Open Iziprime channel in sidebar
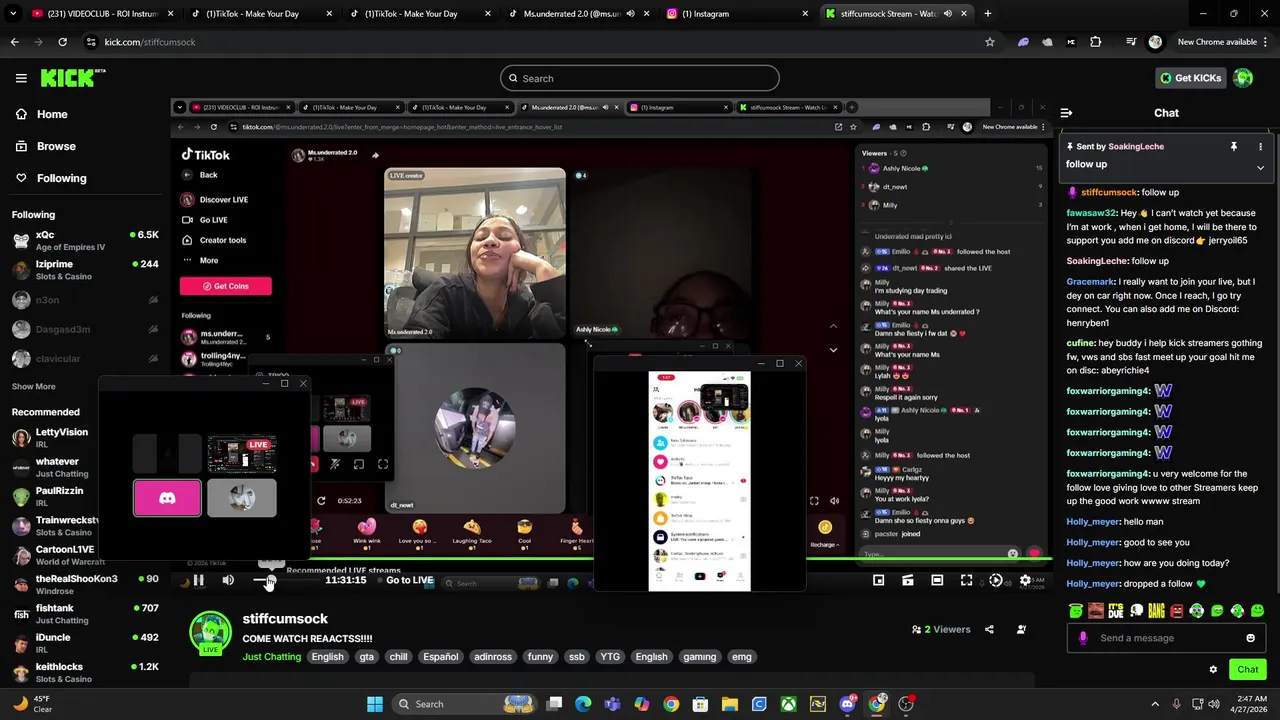The height and width of the screenshot is (720, 1280). pyautogui.click(x=85, y=270)
